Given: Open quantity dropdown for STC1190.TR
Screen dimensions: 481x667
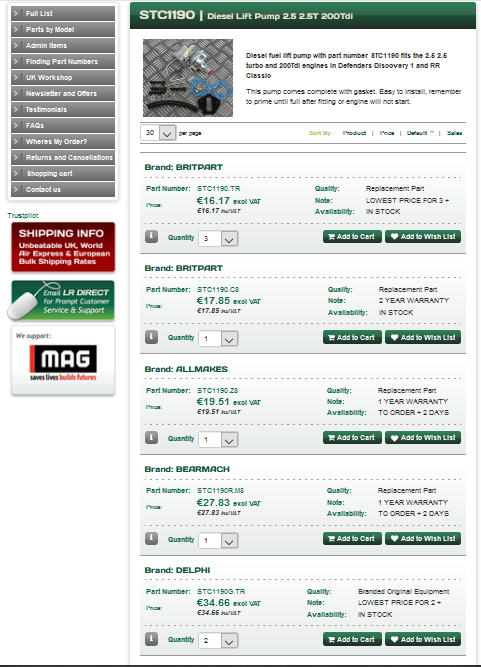Looking at the screenshot, I should pos(218,238).
